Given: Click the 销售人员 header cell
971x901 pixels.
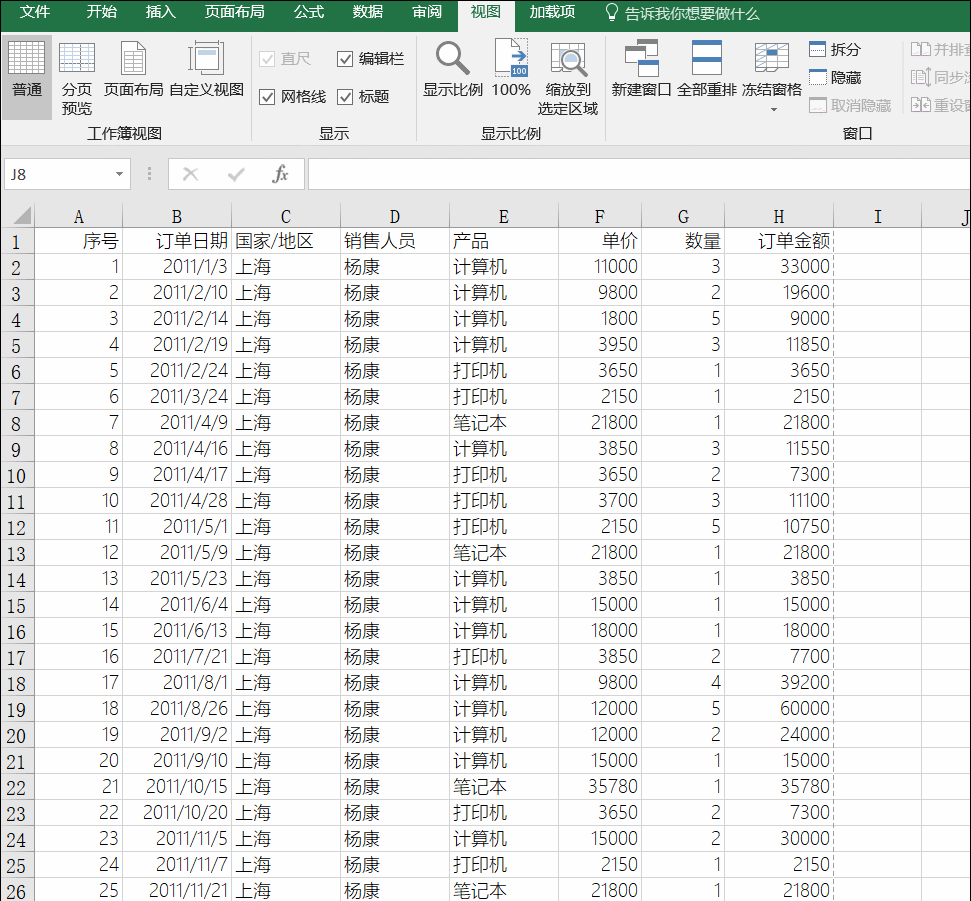Looking at the screenshot, I should (x=394, y=241).
